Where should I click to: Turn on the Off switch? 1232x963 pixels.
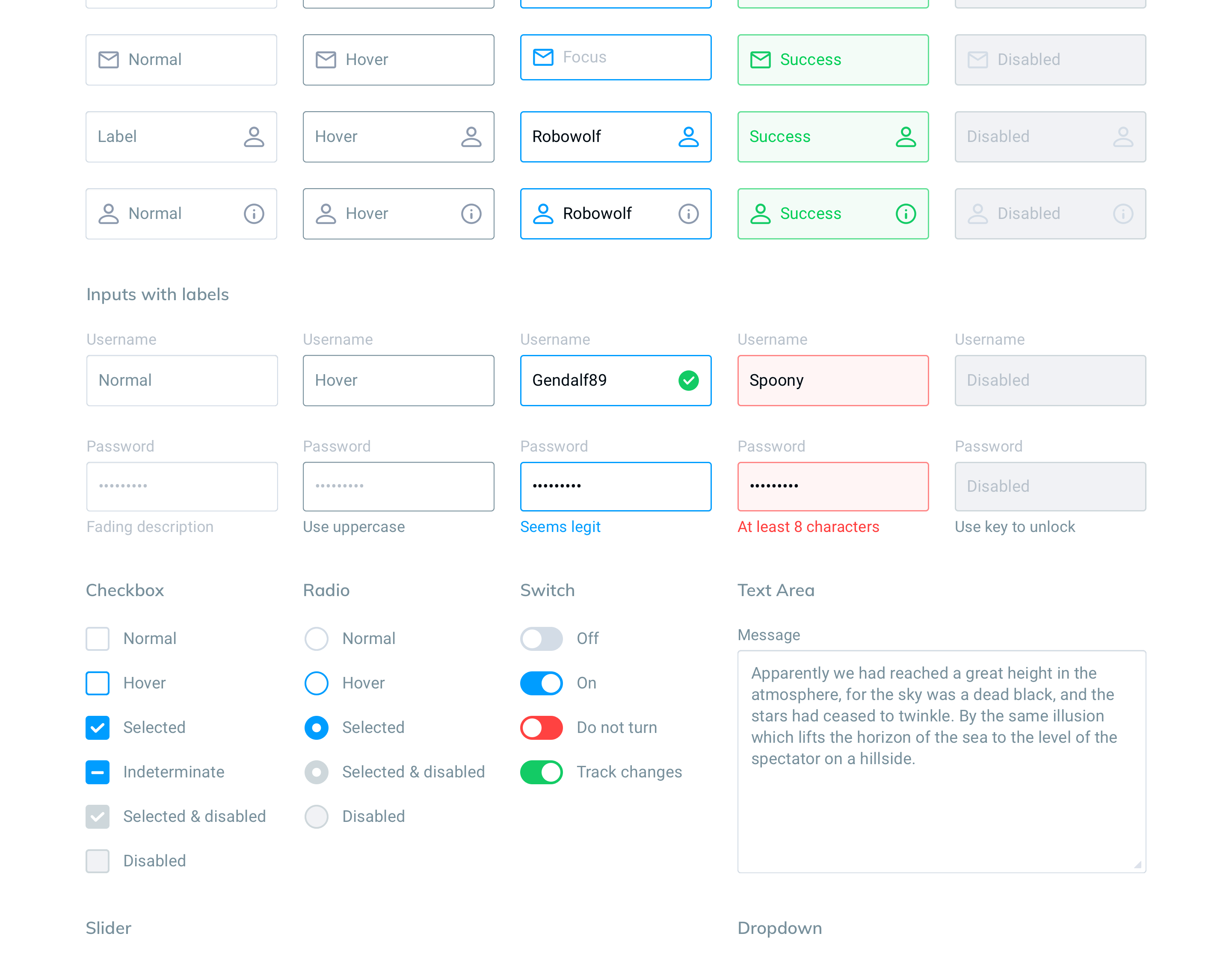coord(541,639)
